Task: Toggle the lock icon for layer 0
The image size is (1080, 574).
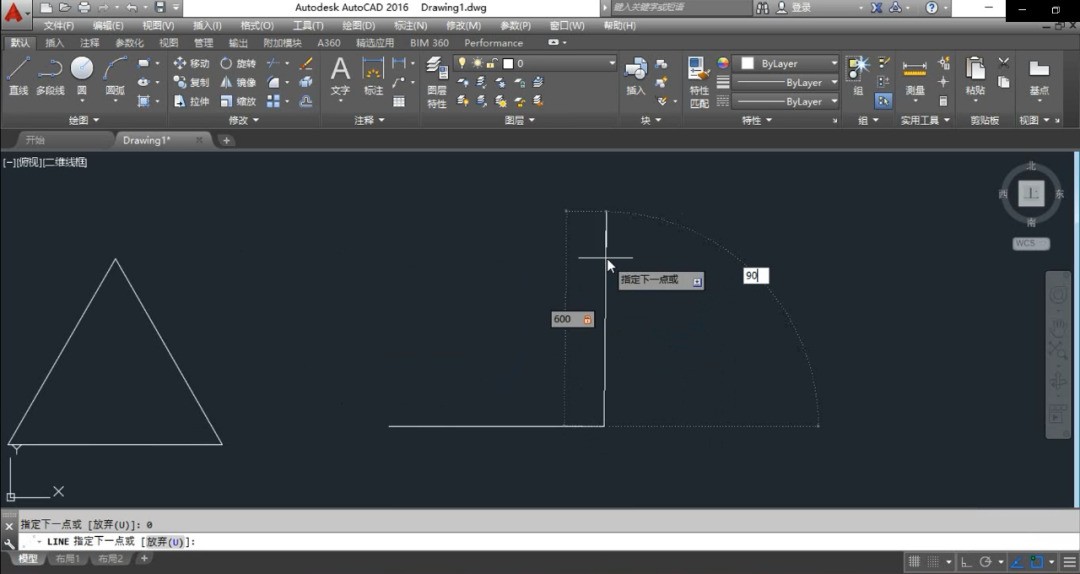Action: coord(492,63)
